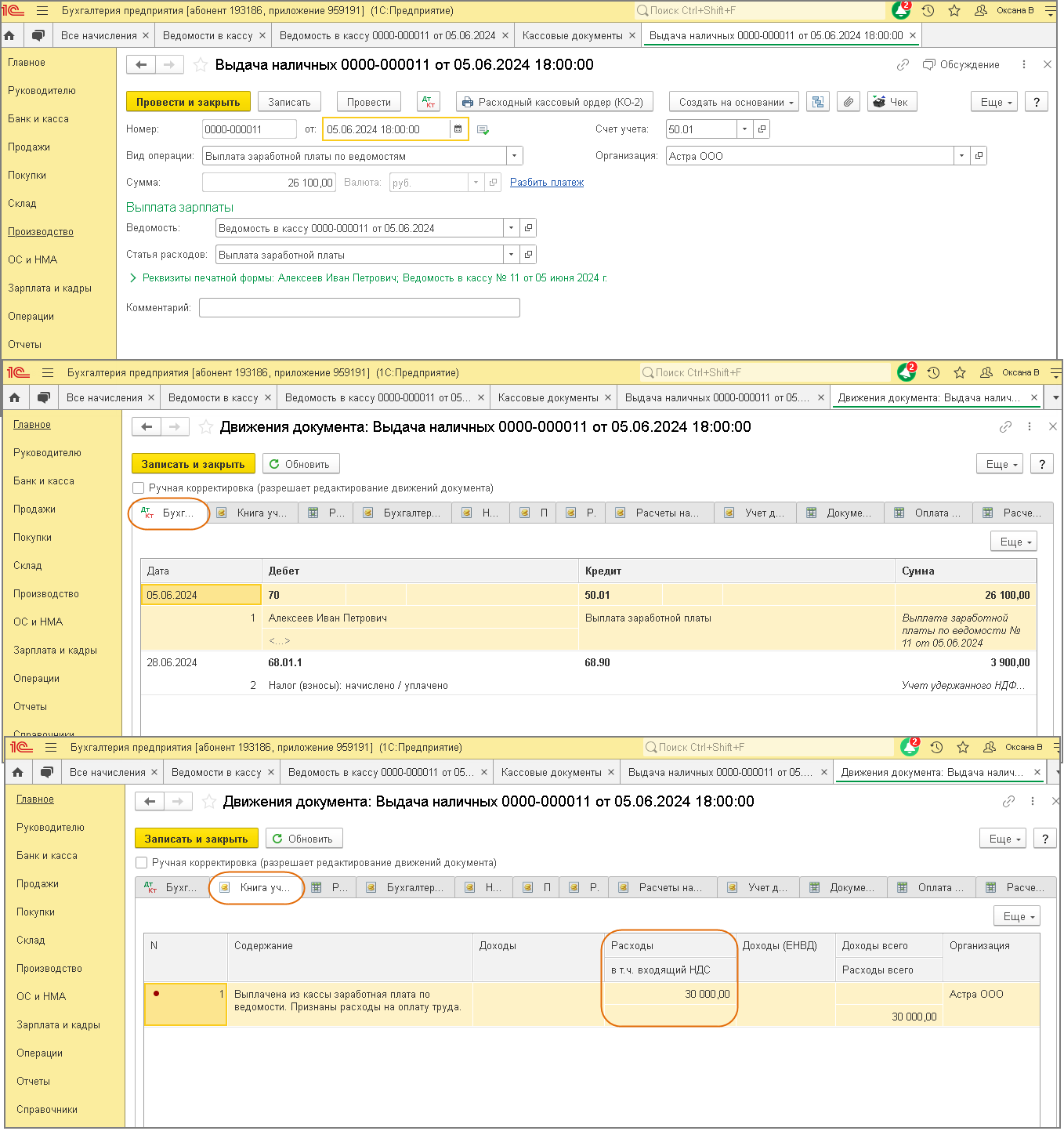Open favorites star in the top window header
Image resolution: width=1064 pixels, height=1131 pixels.
[x=954, y=11]
